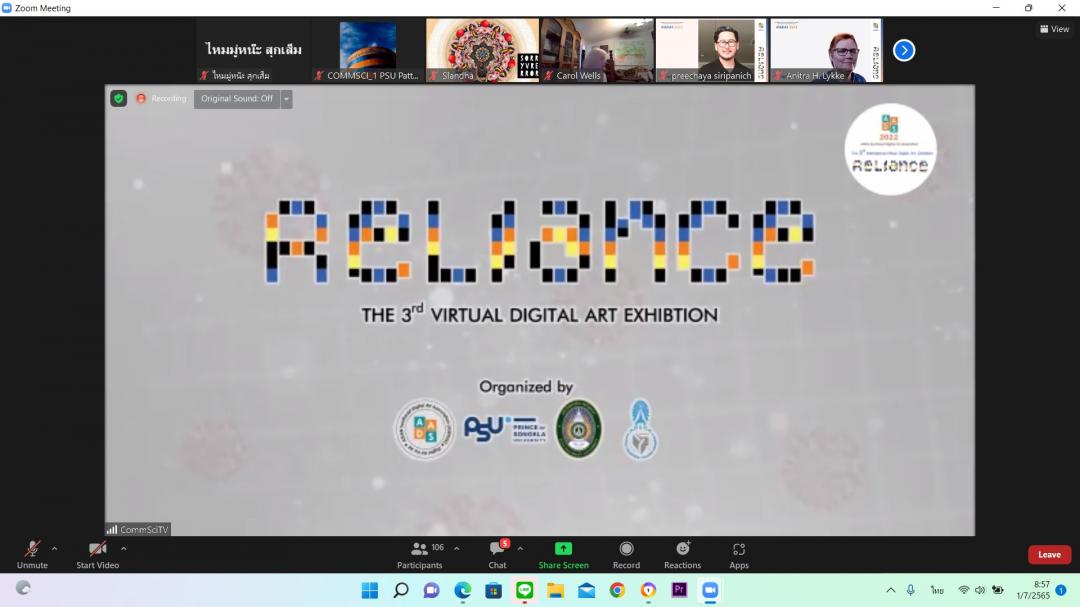Open the Apps panel
Viewport: 1080px width, 607px height.
(739, 554)
